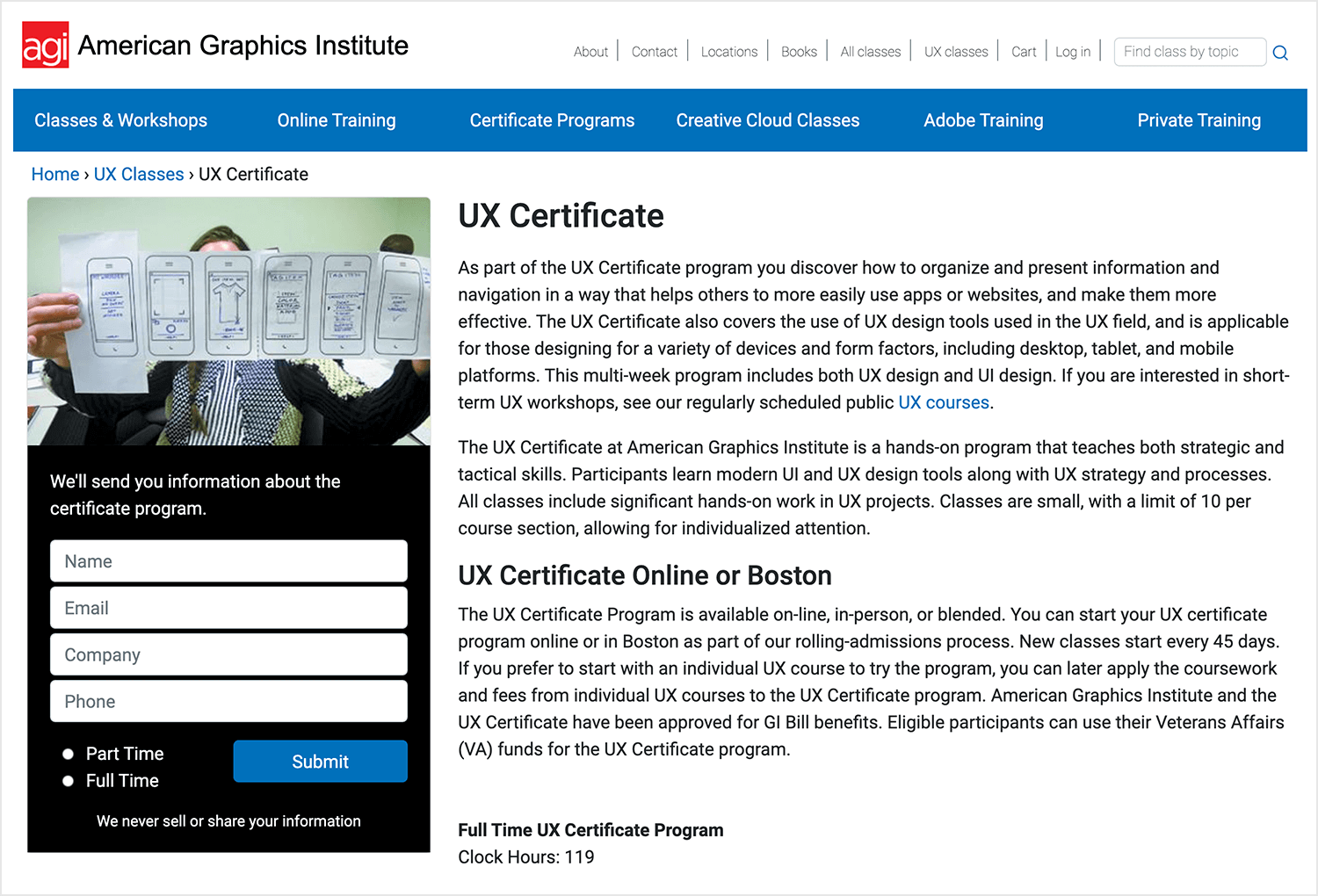Open the Contact link
Image resolution: width=1318 pixels, height=896 pixels.
(x=655, y=52)
